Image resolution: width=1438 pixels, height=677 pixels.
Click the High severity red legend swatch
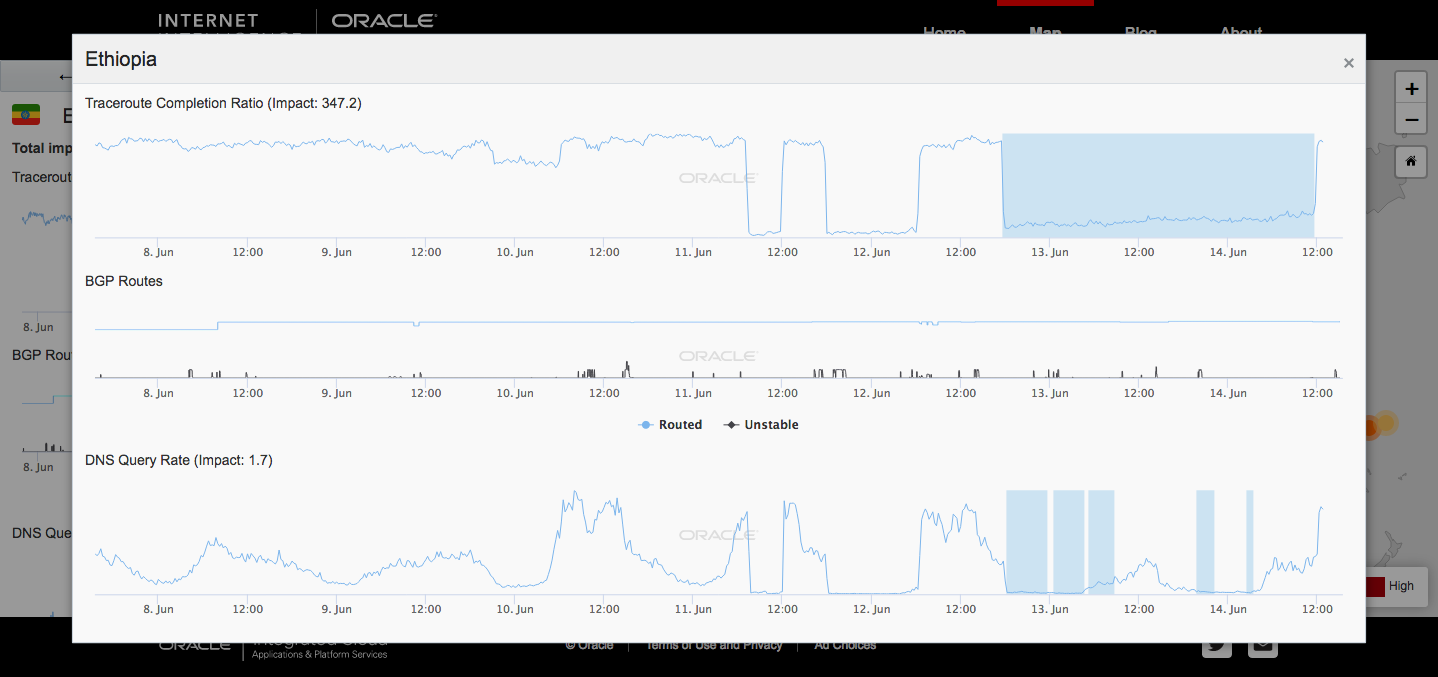1375,587
